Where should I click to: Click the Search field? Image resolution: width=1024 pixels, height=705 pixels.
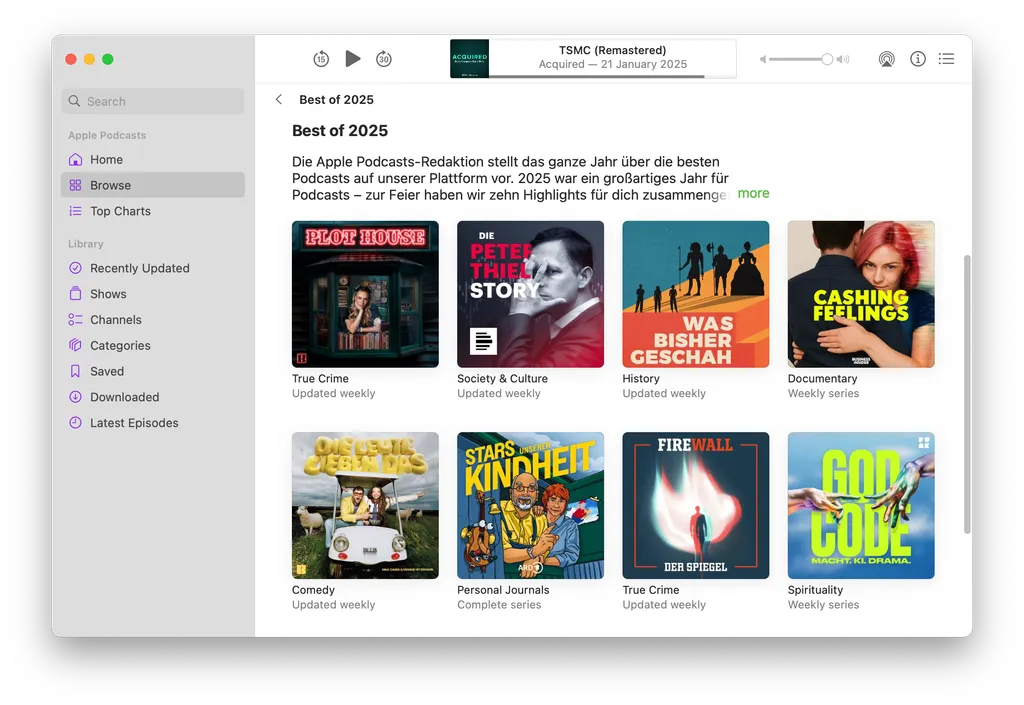click(x=152, y=101)
